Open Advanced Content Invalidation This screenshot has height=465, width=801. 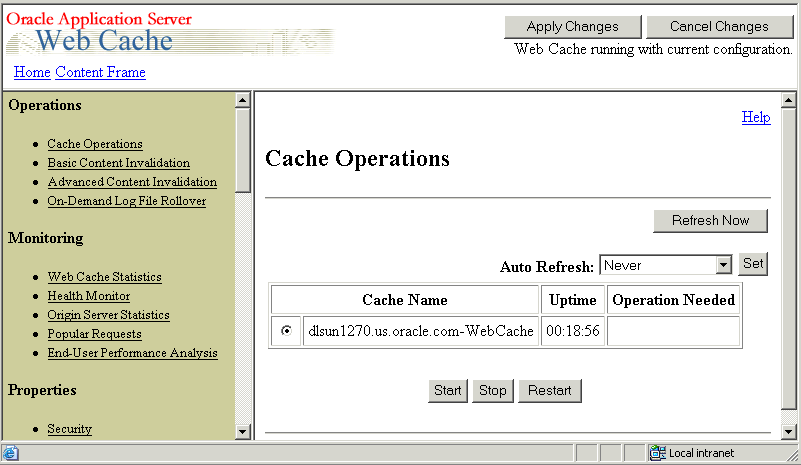[132, 182]
